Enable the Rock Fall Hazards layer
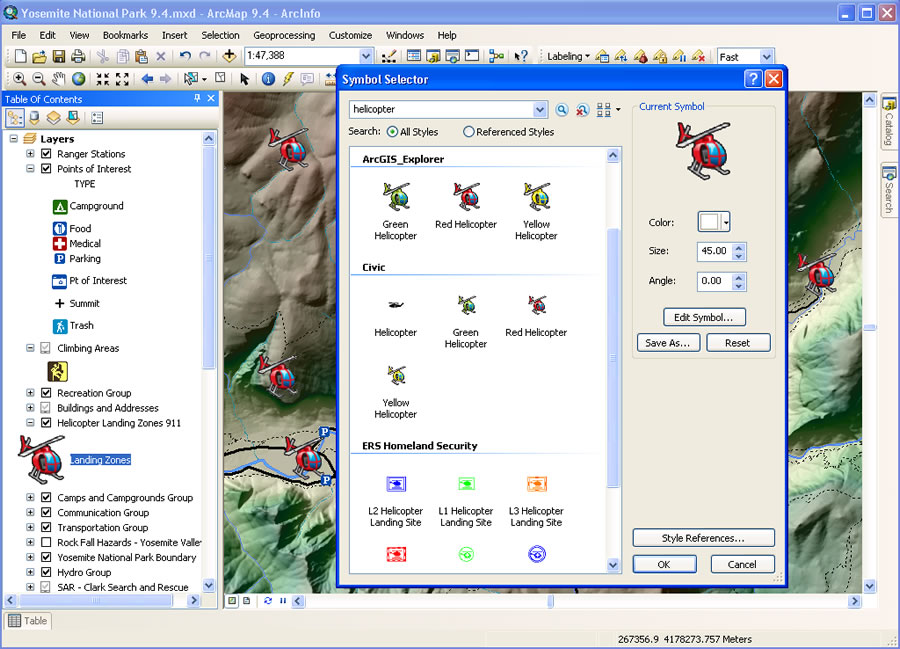Screen dimensions: 900x649 46,542
